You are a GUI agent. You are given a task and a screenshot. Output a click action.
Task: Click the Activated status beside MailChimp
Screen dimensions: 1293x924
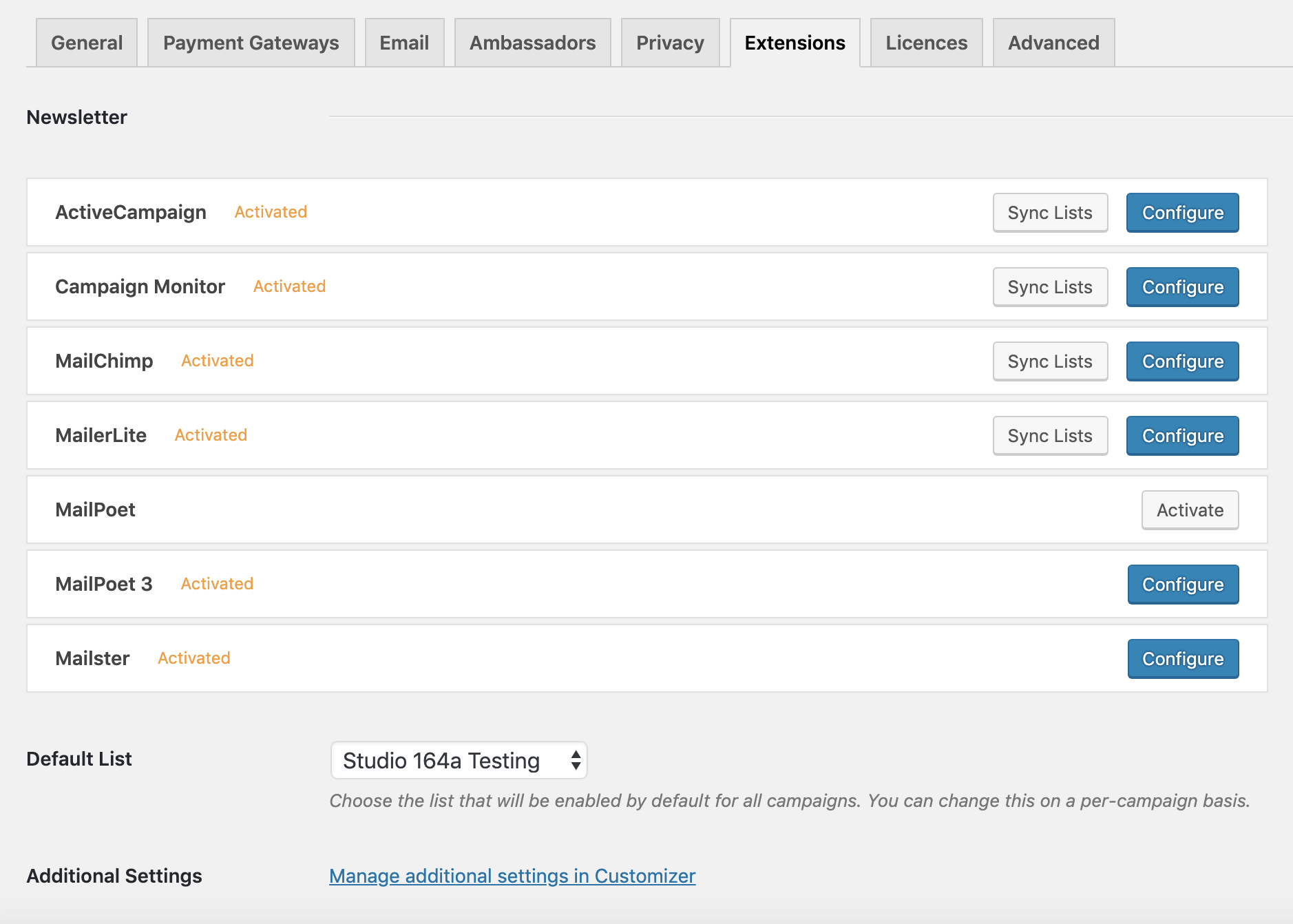pyautogui.click(x=217, y=361)
